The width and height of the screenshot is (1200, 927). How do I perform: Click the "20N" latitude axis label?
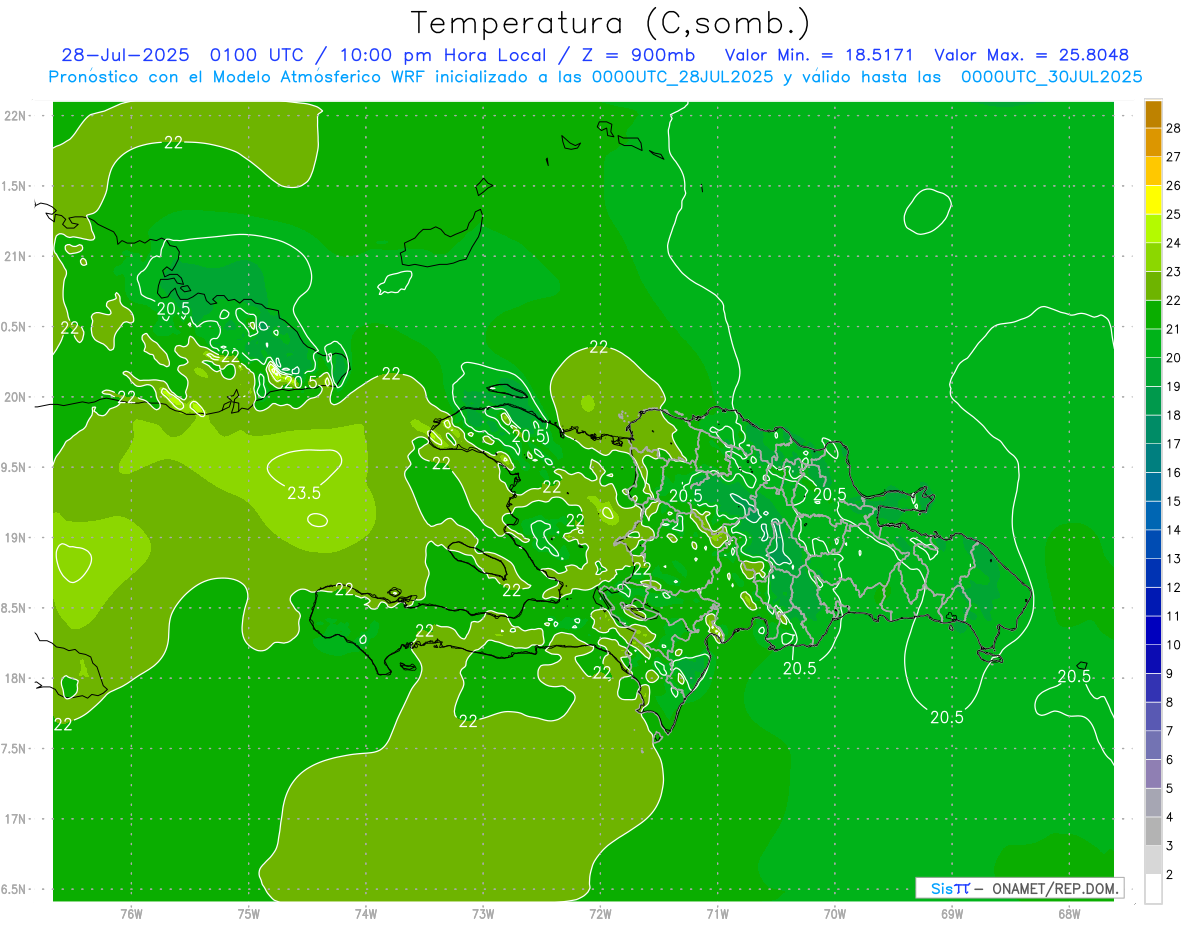pos(14,397)
